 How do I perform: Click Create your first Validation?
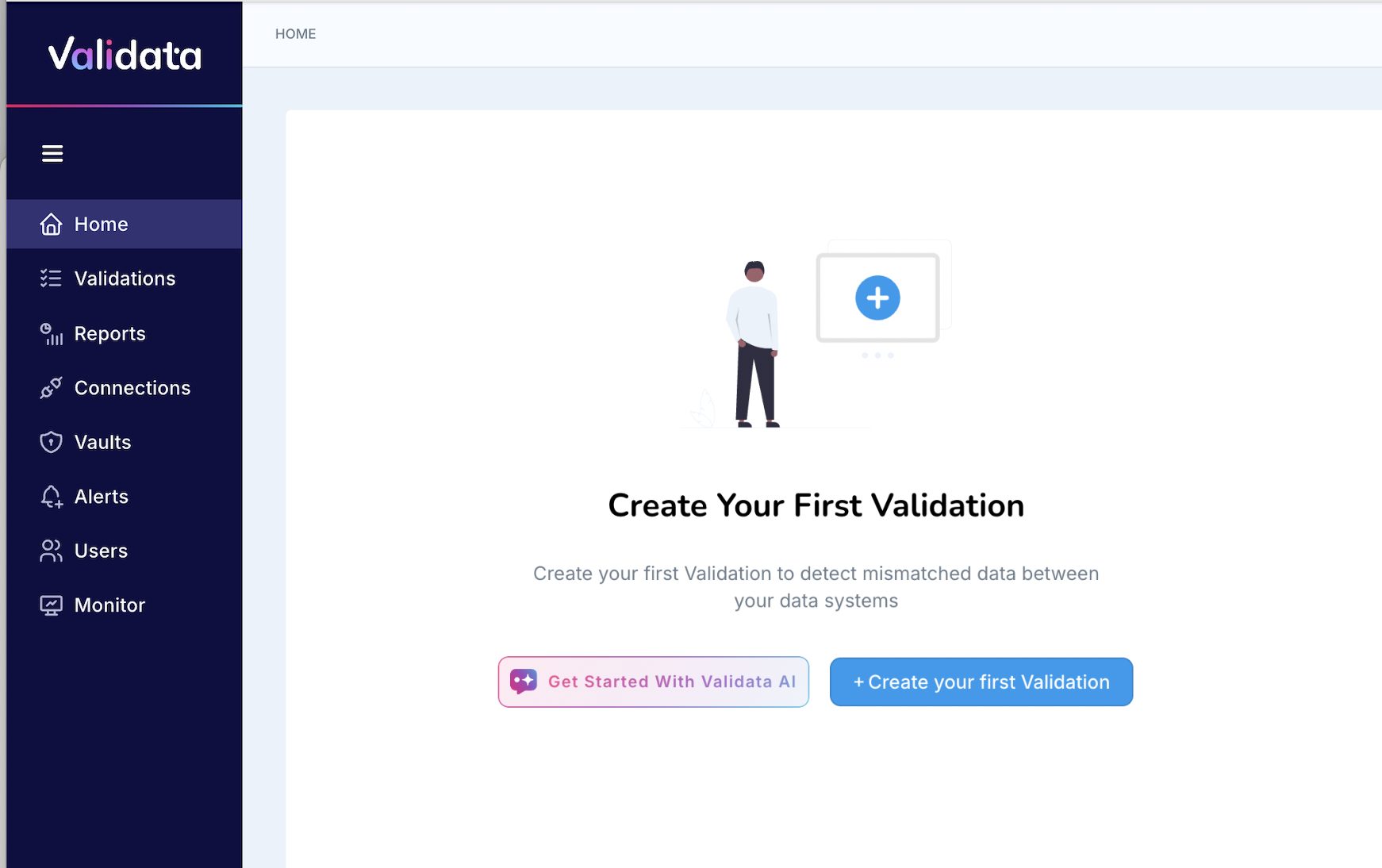tap(981, 682)
